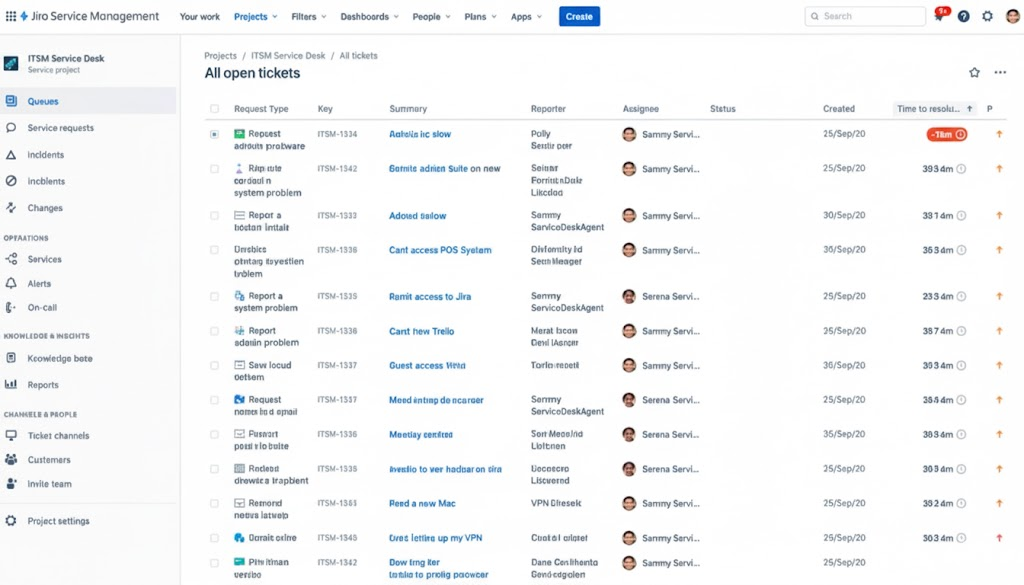Go to Queues in the sidebar
The width and height of the screenshot is (1024, 585).
[x=43, y=101]
